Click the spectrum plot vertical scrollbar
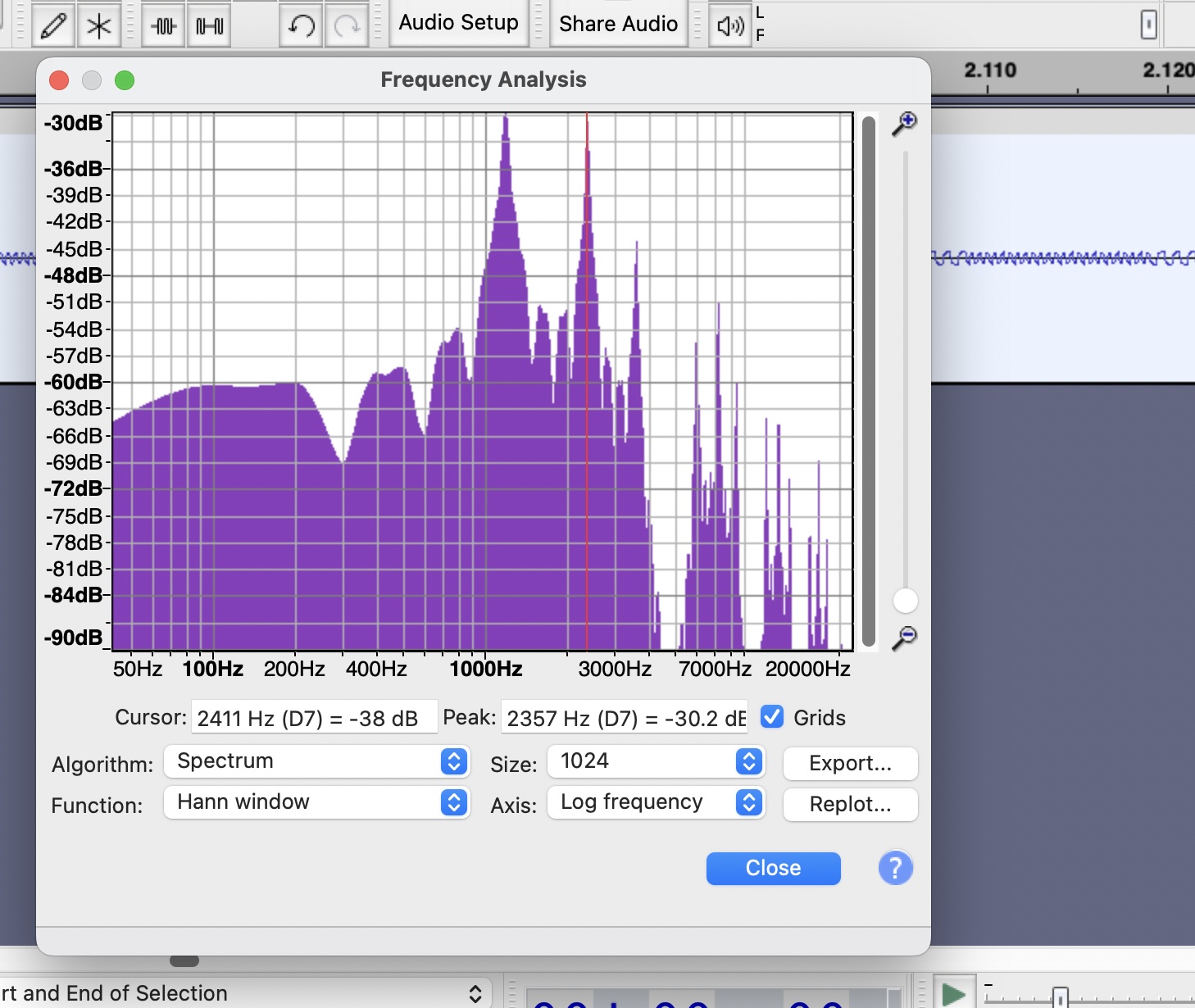The width and height of the screenshot is (1195, 1008). tap(869, 382)
